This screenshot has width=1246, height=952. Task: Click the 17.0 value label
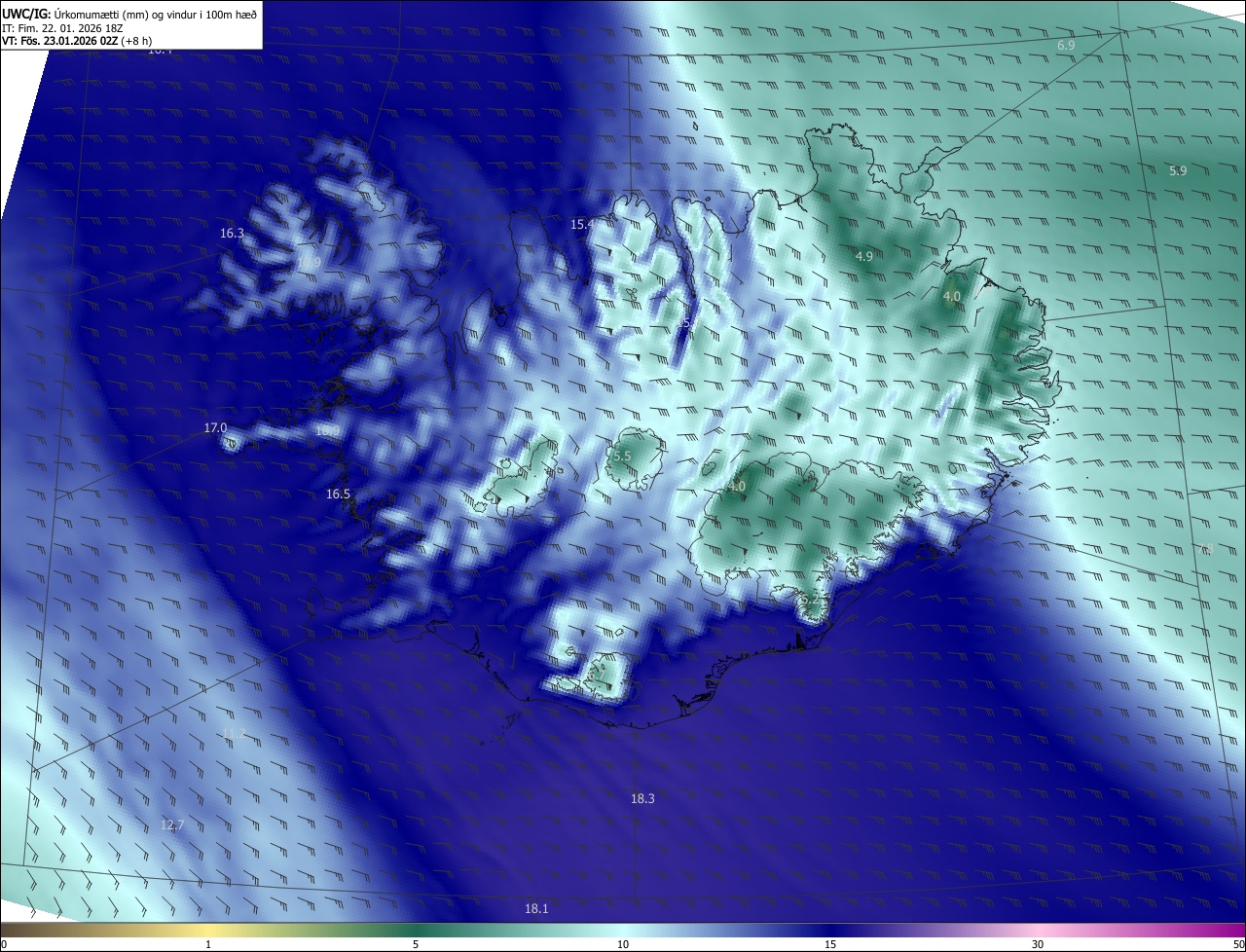point(215,427)
